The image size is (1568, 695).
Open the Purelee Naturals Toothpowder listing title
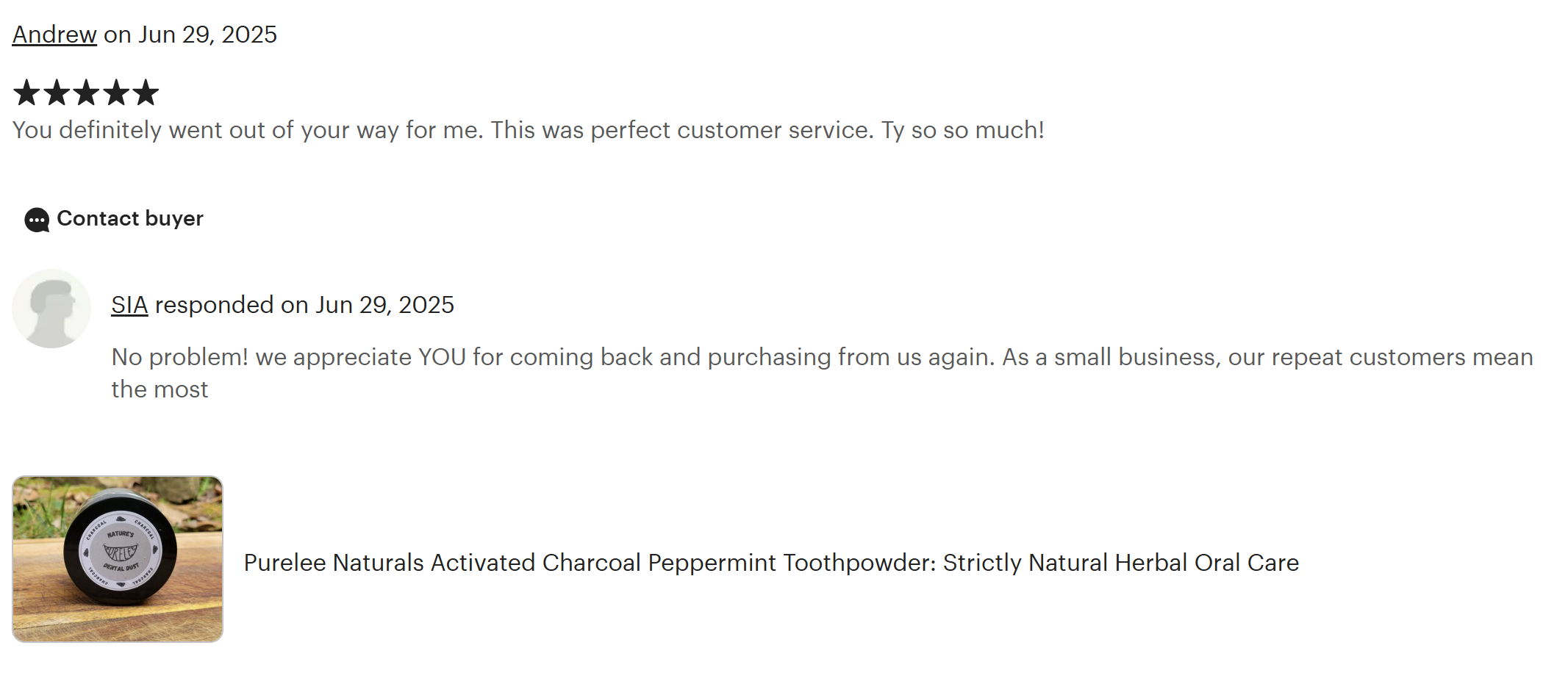click(x=770, y=563)
